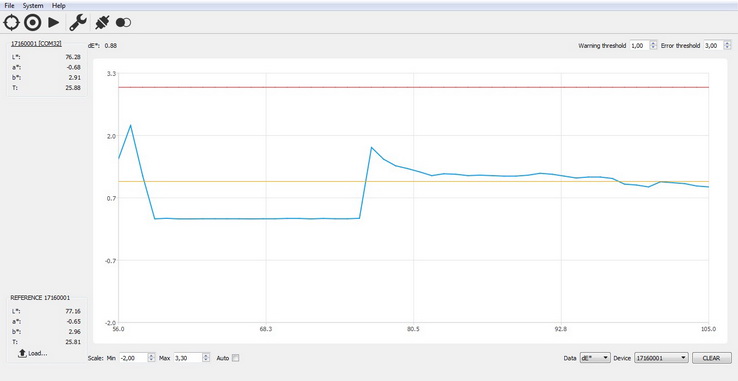This screenshot has height=381, width=738.
Task: Open the File menu
Action: [x=9, y=6]
